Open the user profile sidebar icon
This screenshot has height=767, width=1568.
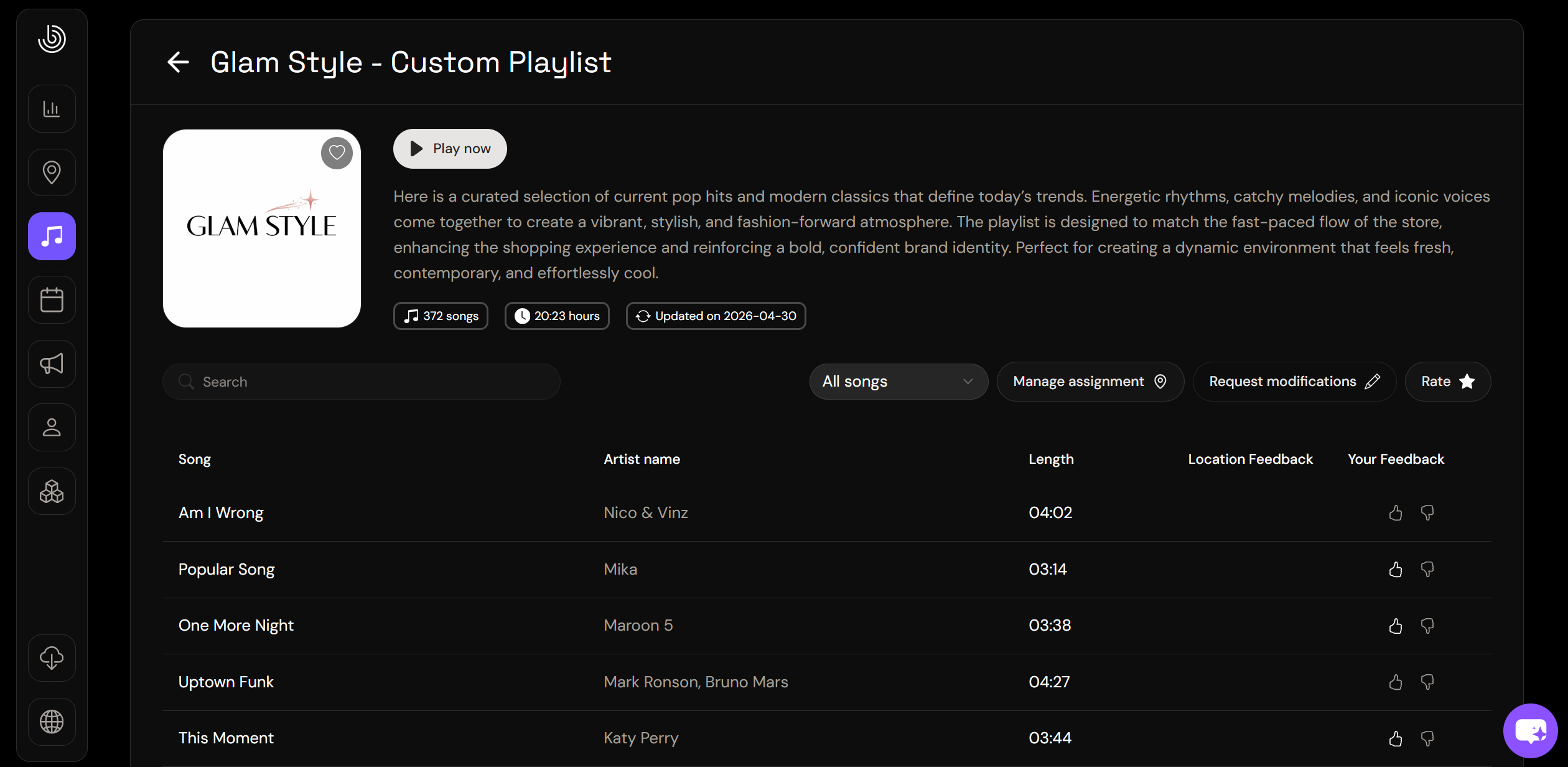pyautogui.click(x=52, y=428)
